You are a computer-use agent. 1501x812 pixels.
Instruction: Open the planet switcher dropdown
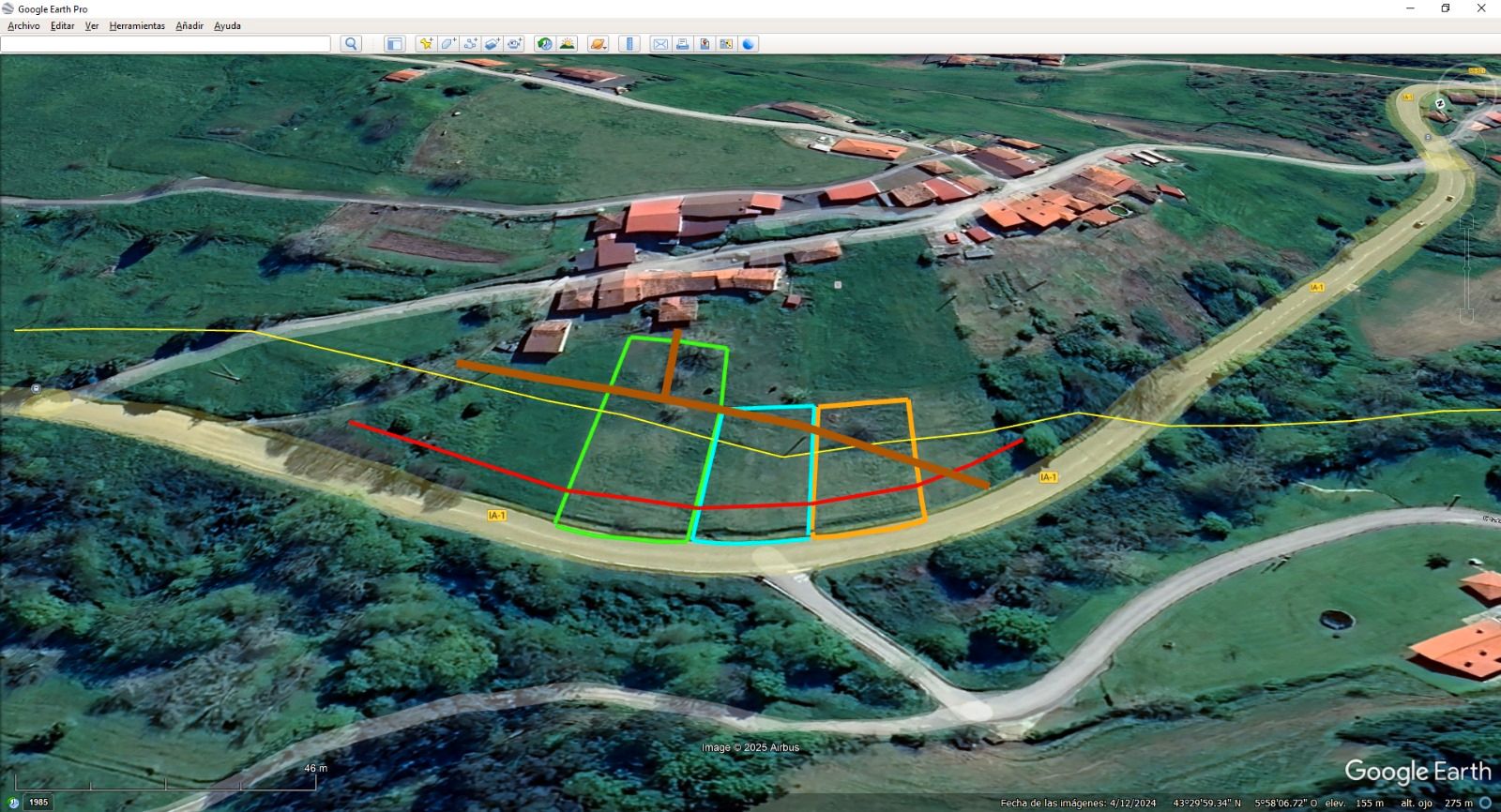pos(598,44)
